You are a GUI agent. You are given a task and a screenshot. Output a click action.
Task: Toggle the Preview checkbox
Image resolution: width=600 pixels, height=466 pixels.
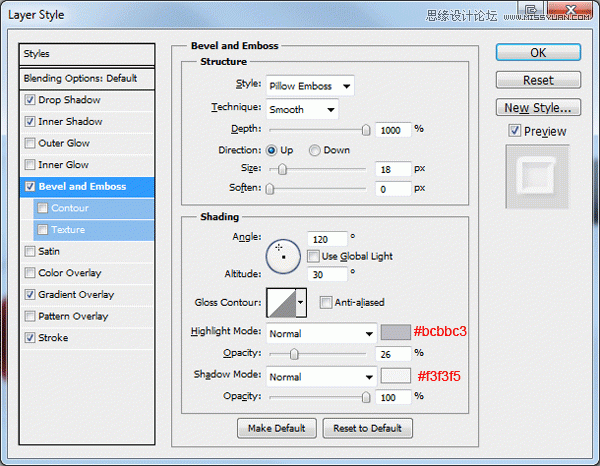[515, 131]
